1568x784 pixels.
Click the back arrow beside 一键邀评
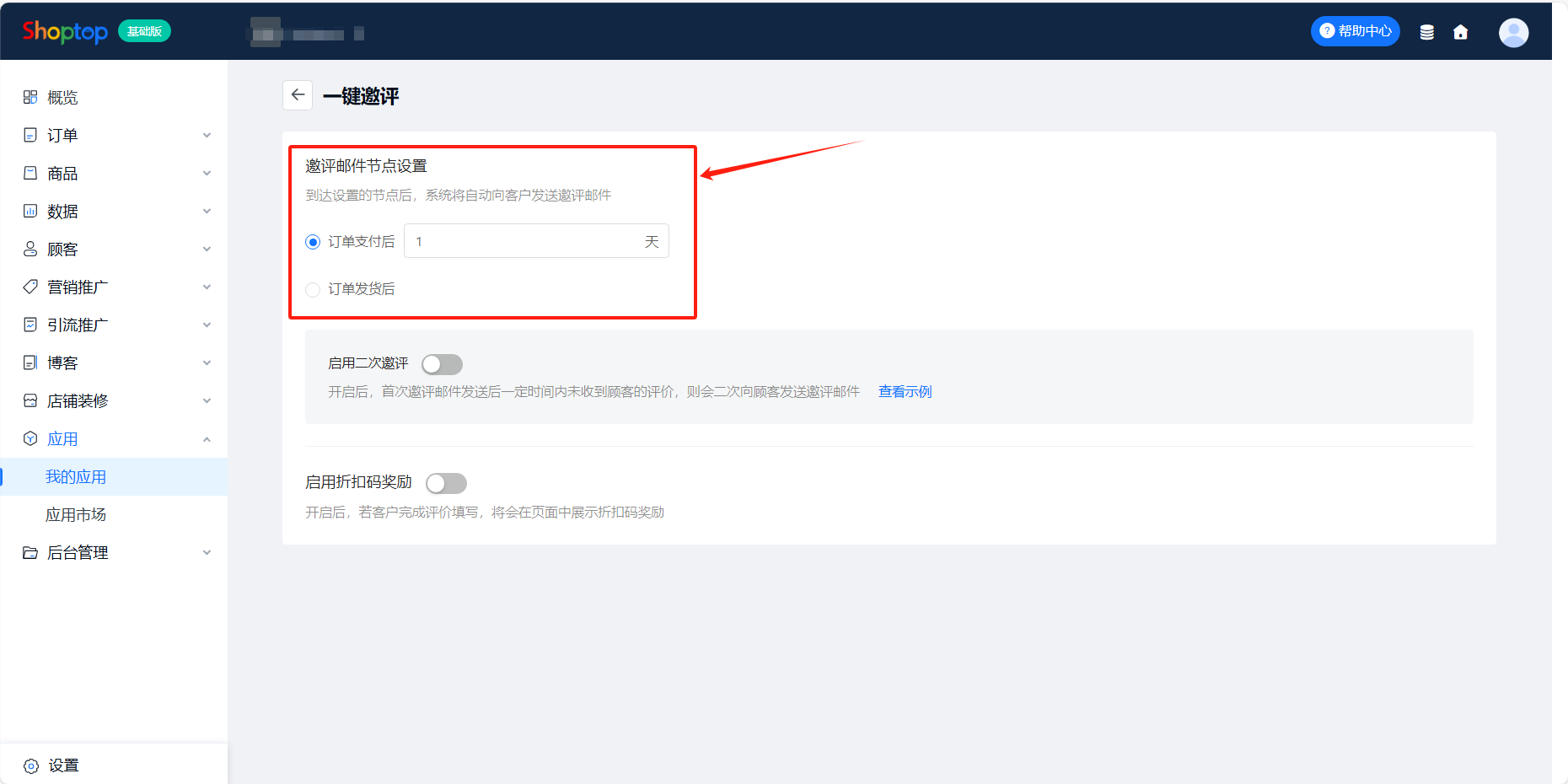pos(298,95)
